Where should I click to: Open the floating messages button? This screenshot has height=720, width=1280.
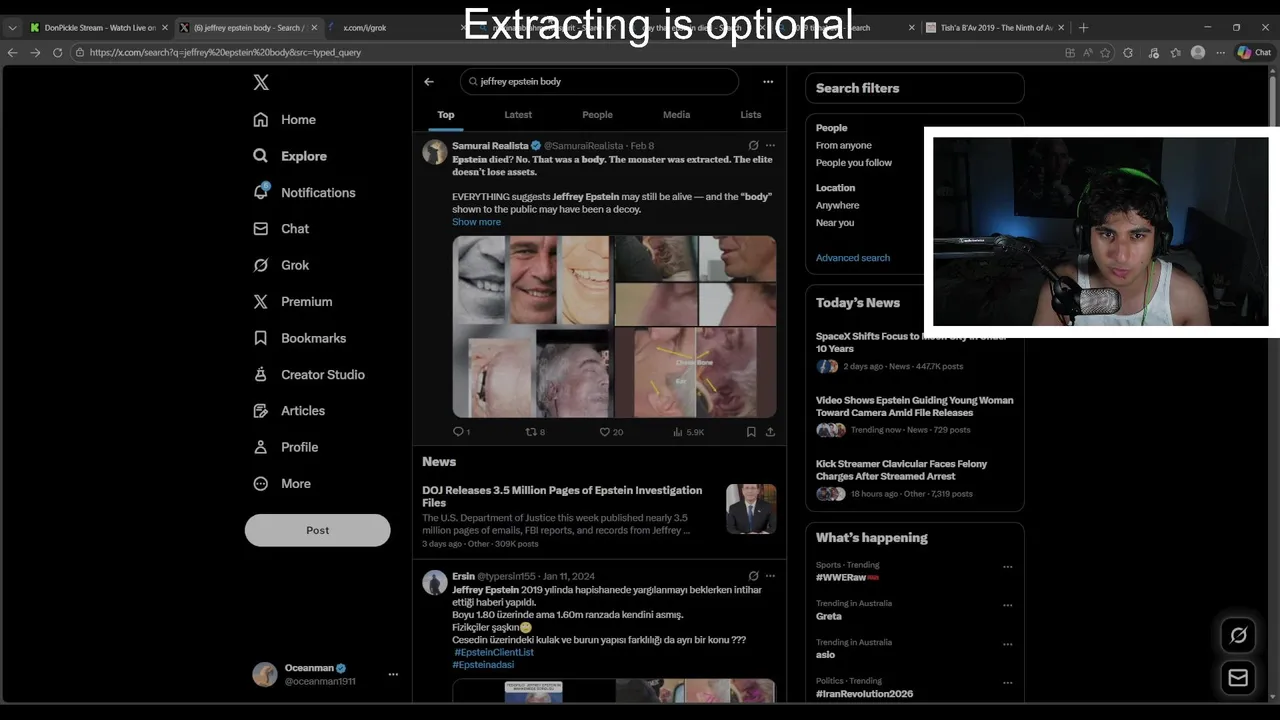tap(1238, 678)
